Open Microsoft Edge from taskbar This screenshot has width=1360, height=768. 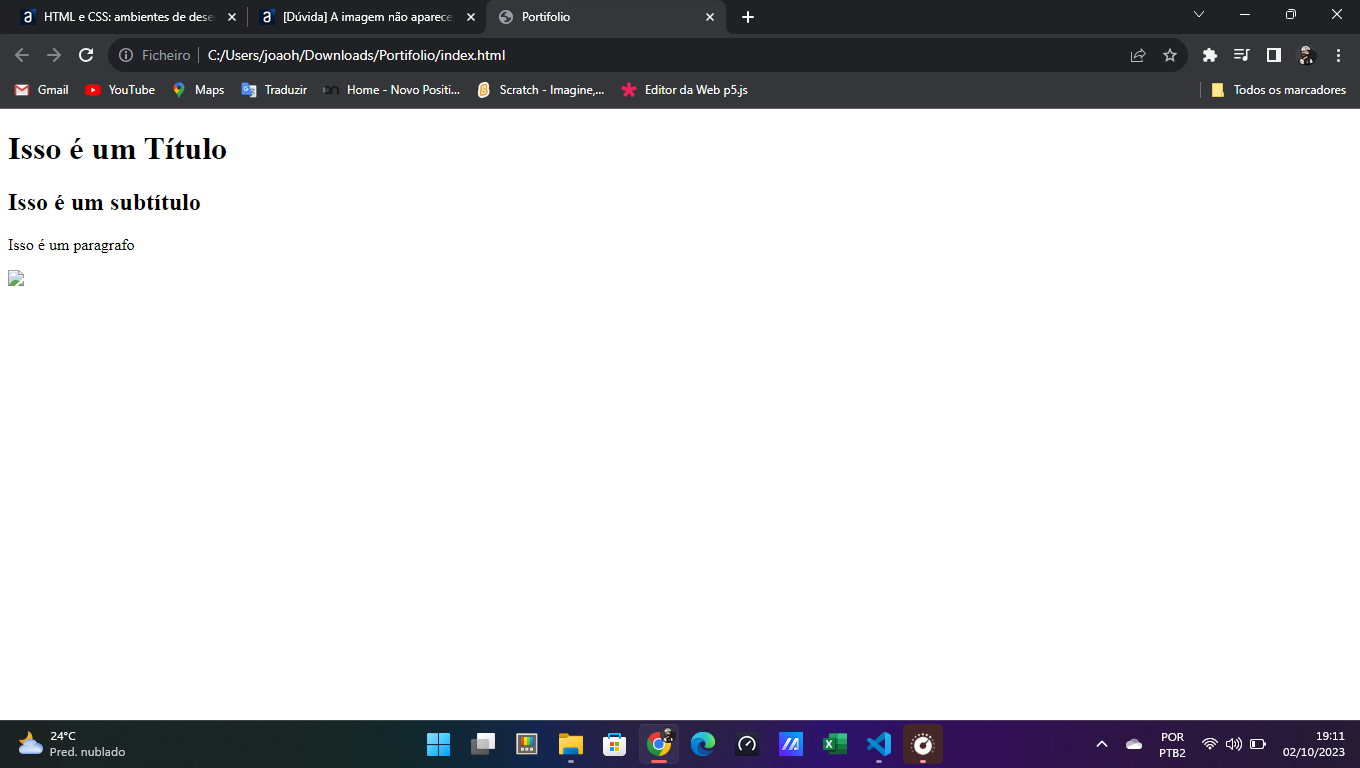[x=703, y=744]
